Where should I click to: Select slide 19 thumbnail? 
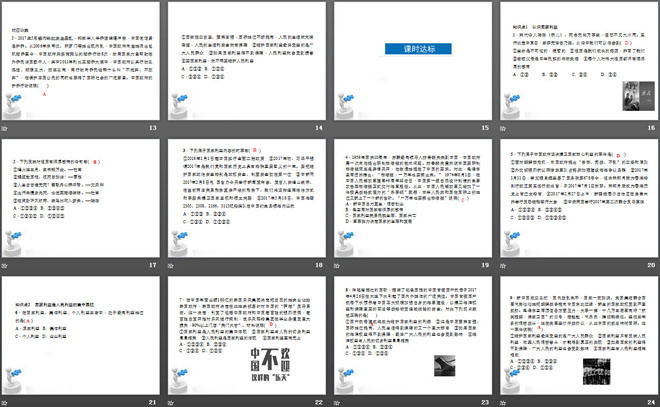413,198
